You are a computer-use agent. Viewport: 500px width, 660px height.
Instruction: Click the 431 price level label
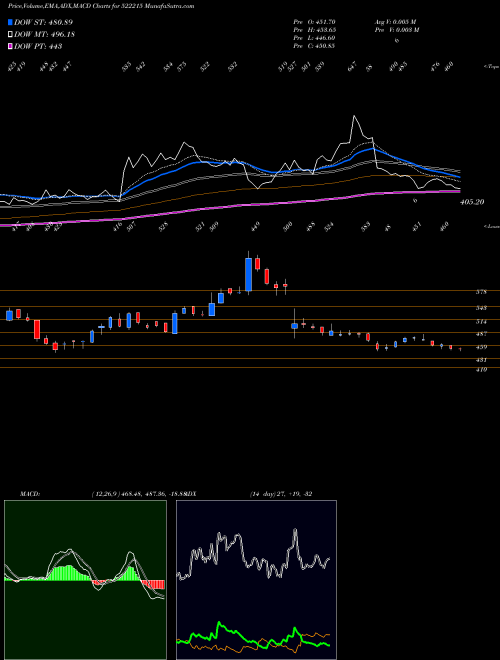(x=481, y=360)
